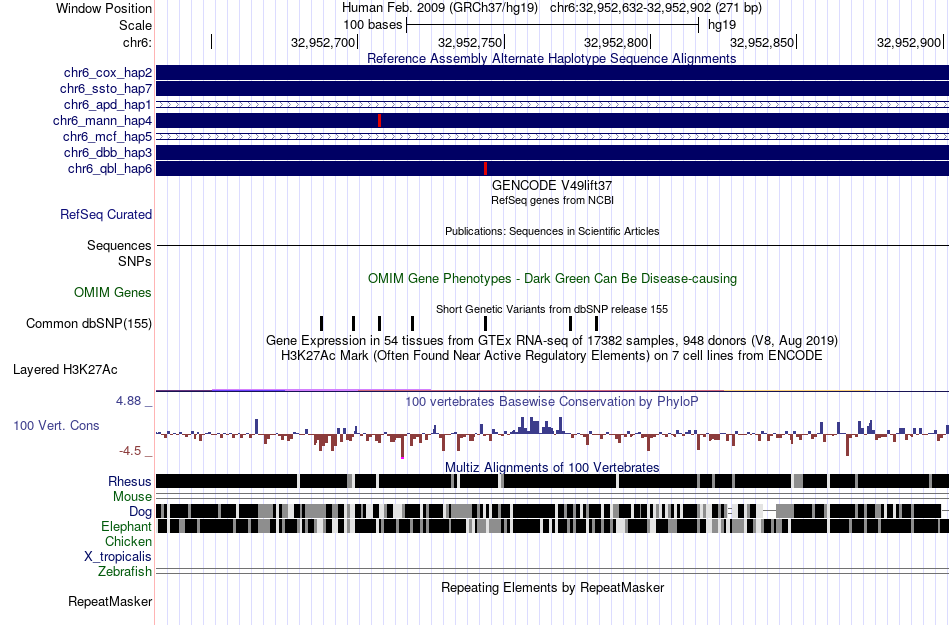The height and width of the screenshot is (625, 950).
Task: Click the 4.88 PhyloP upper scale value
Action: pos(128,401)
